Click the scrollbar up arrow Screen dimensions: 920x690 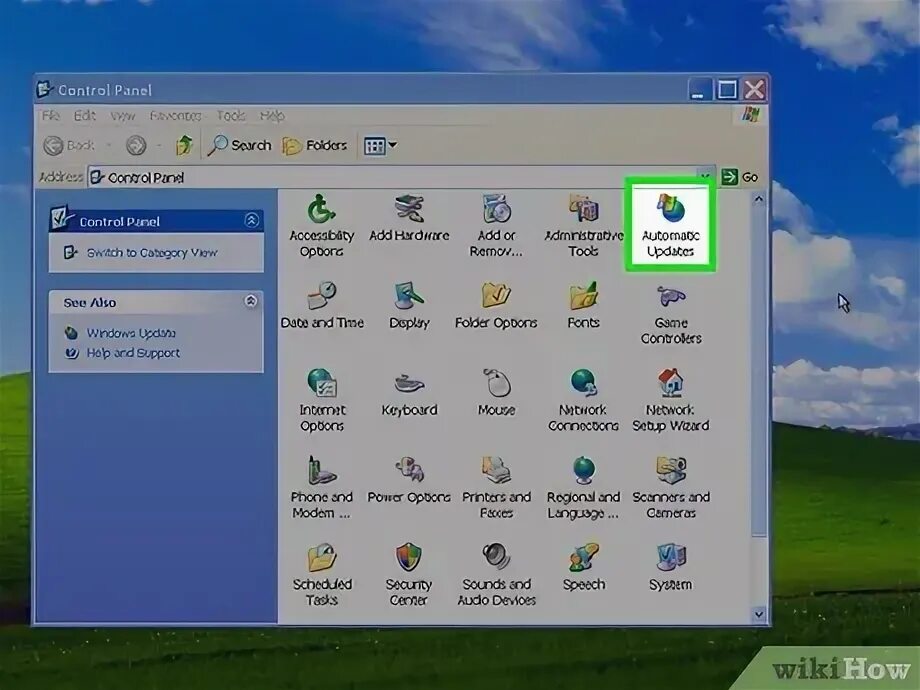759,199
